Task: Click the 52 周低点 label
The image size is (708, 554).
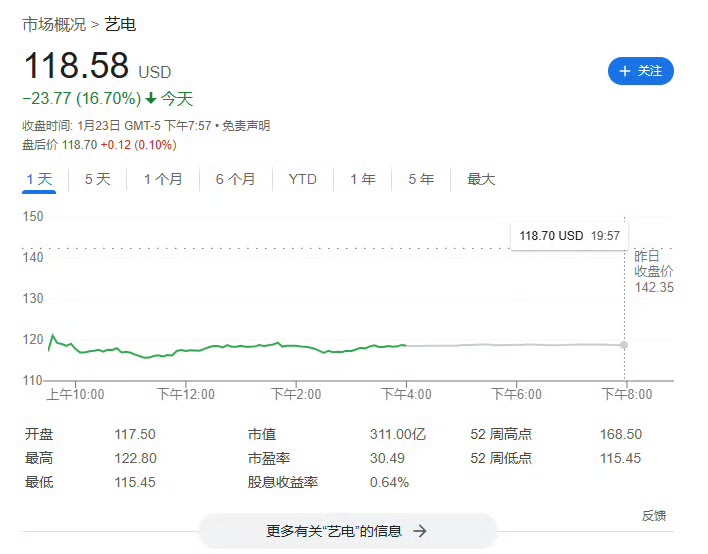Action: pyautogui.click(x=501, y=458)
